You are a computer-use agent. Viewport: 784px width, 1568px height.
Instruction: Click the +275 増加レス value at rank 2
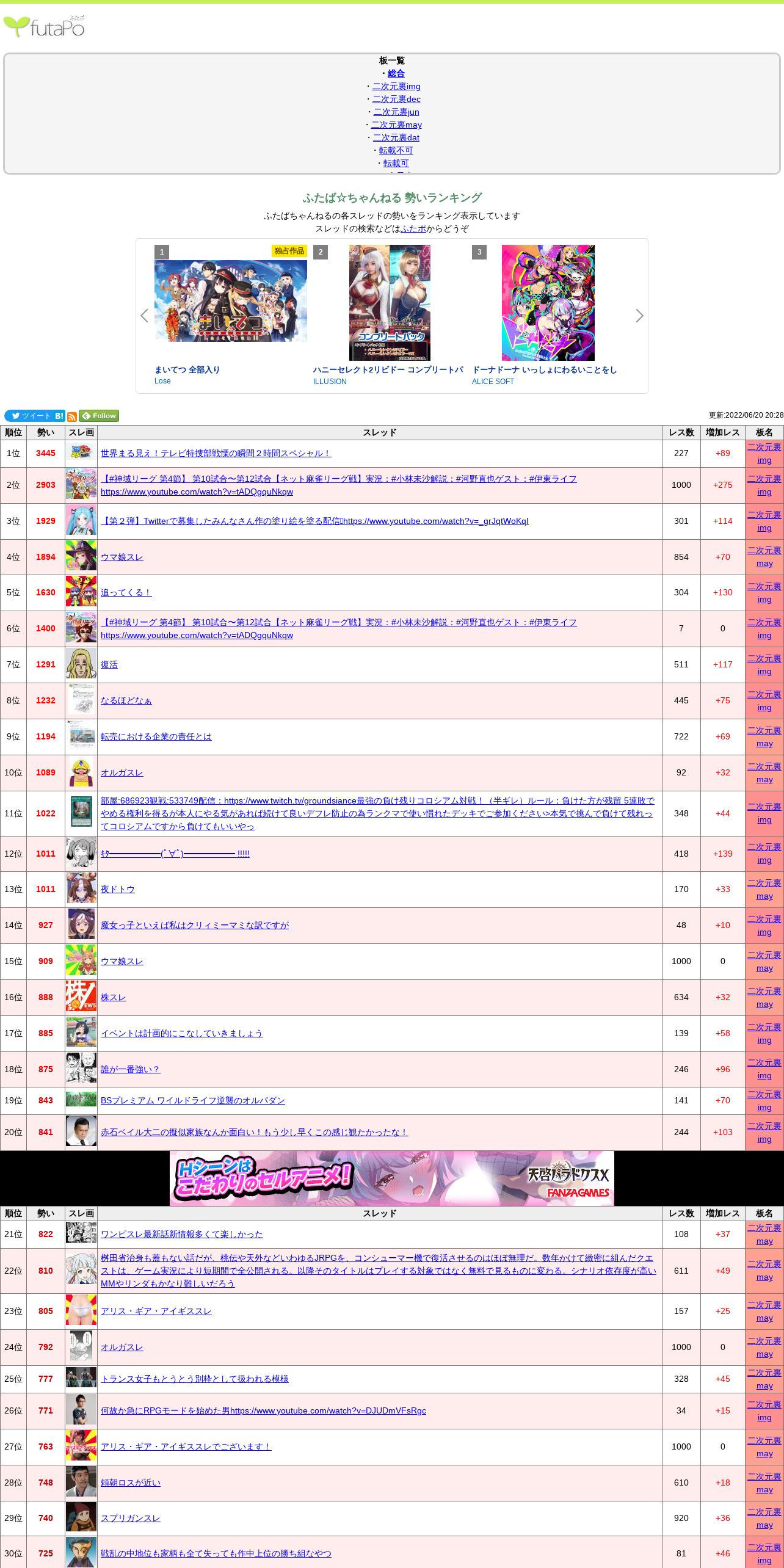click(723, 485)
